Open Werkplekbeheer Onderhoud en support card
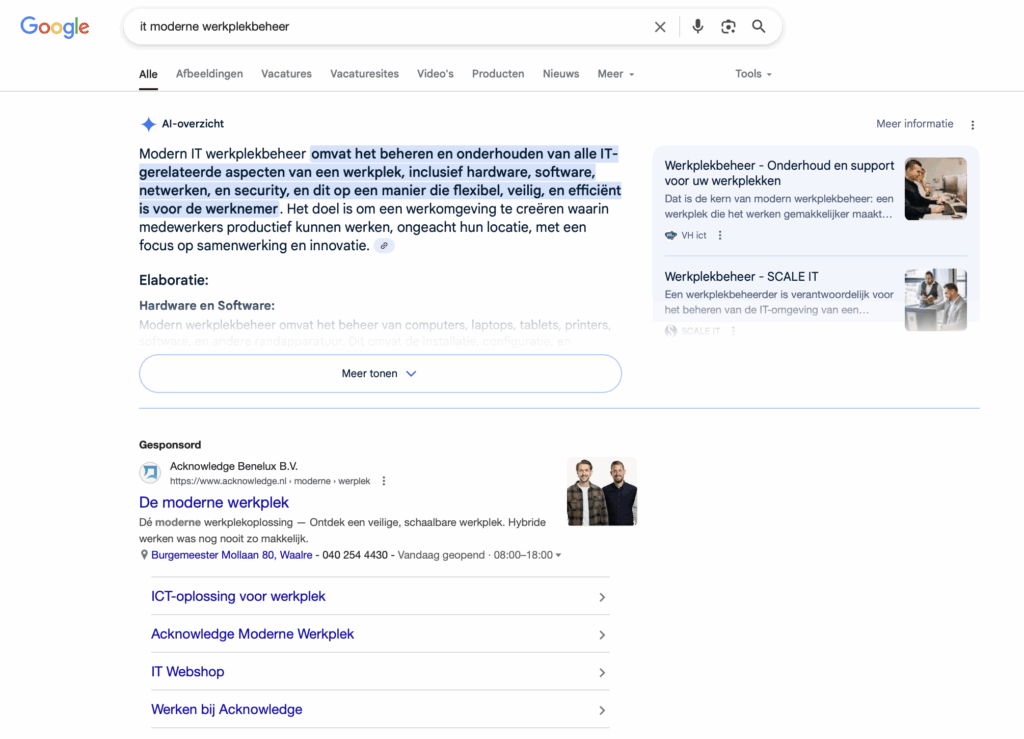This screenshot has width=1024, height=739. click(x=779, y=173)
